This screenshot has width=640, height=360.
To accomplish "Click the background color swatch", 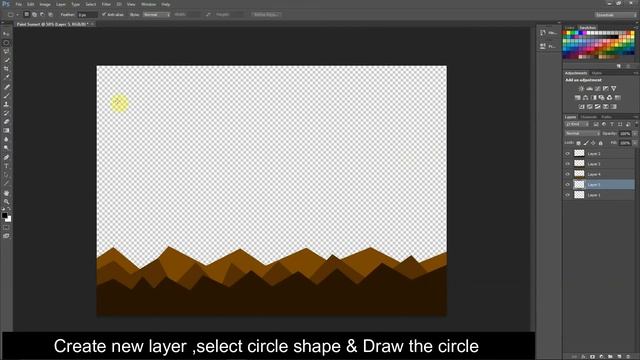I will (9, 219).
